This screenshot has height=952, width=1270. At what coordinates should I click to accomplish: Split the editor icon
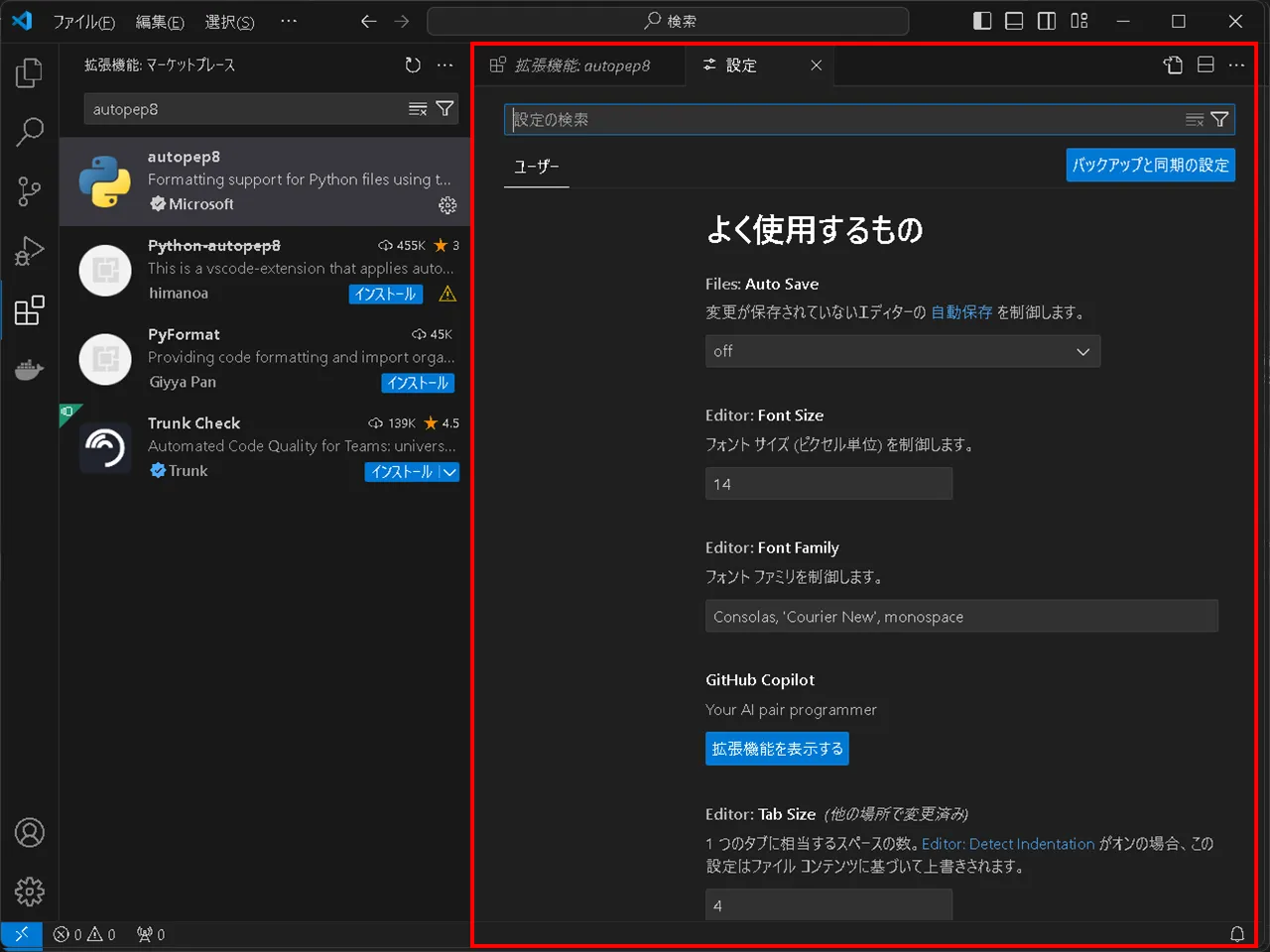(x=1206, y=65)
